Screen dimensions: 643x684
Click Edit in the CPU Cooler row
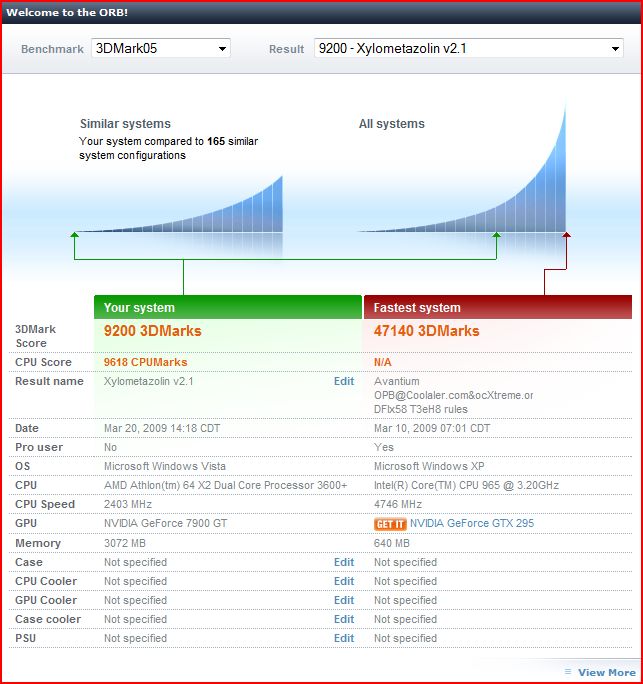click(x=344, y=581)
